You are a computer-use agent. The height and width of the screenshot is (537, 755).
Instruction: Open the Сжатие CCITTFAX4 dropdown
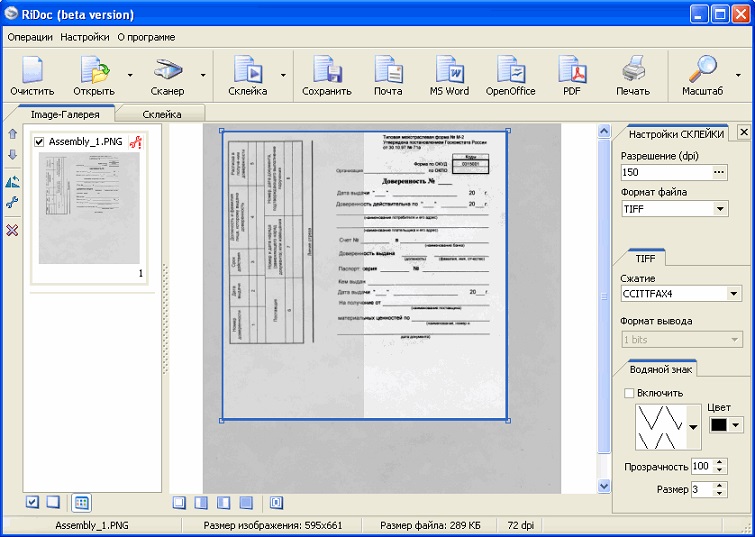733,293
